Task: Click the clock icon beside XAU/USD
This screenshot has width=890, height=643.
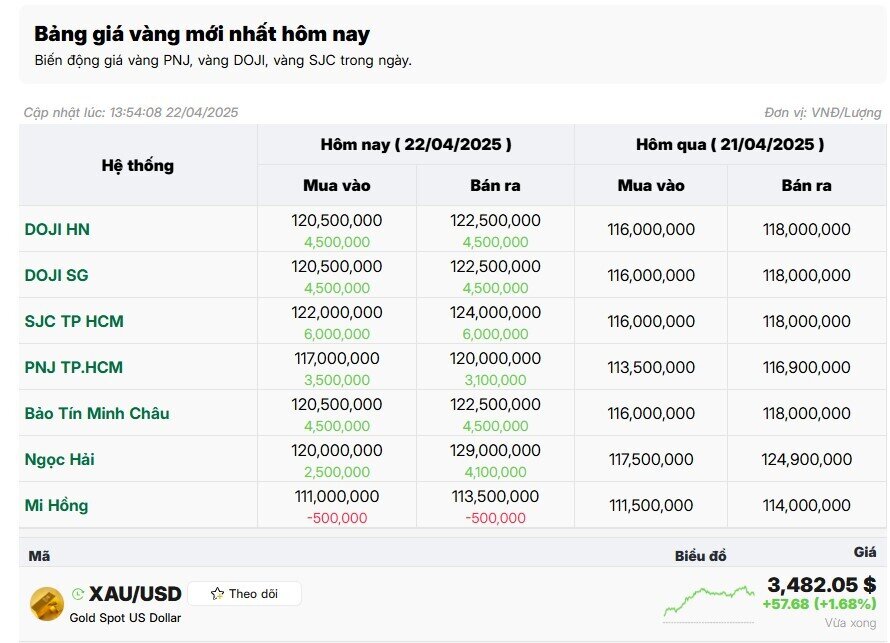Action: pos(78,594)
